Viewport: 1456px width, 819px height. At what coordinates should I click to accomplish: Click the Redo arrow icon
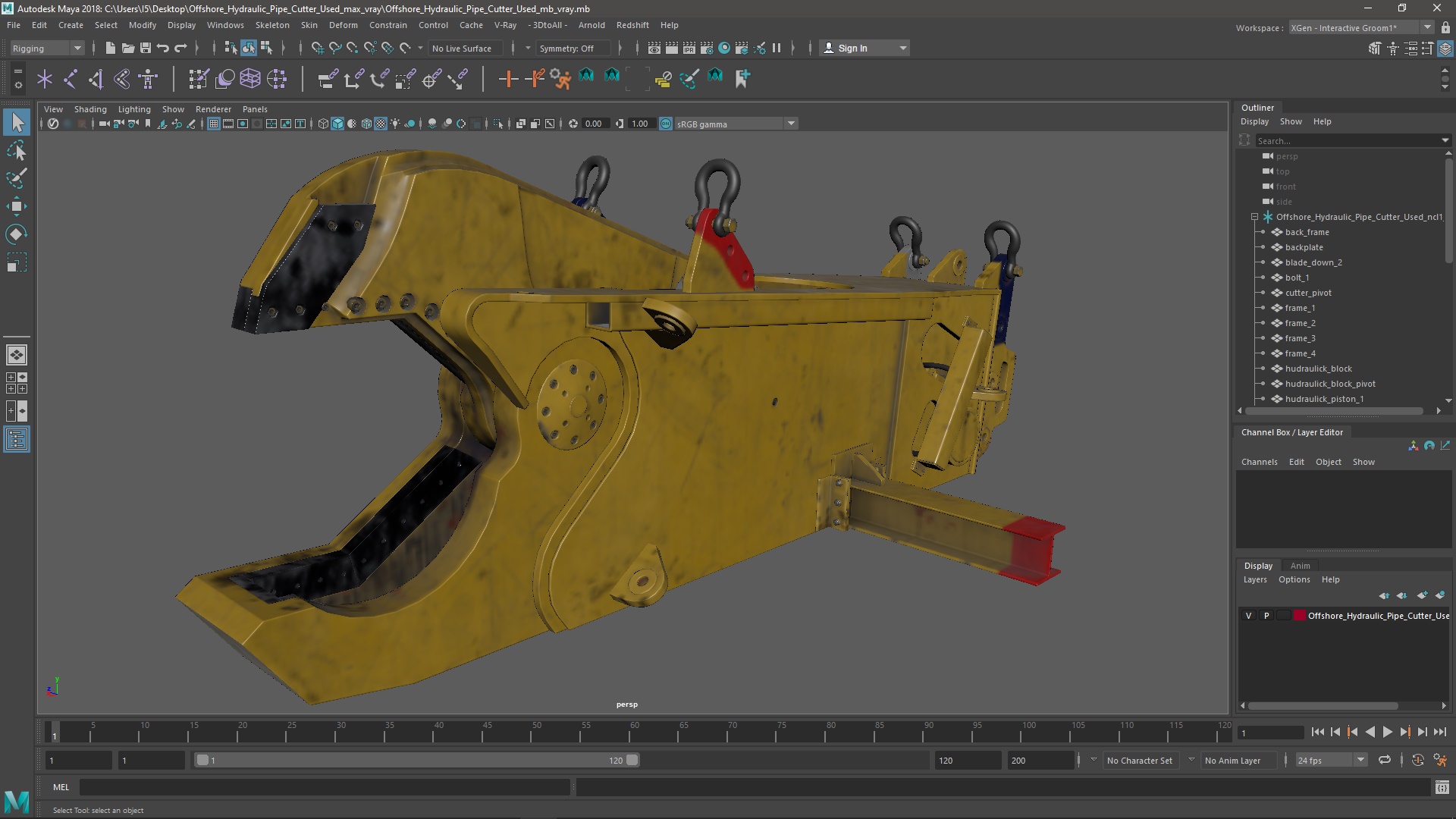(180, 48)
